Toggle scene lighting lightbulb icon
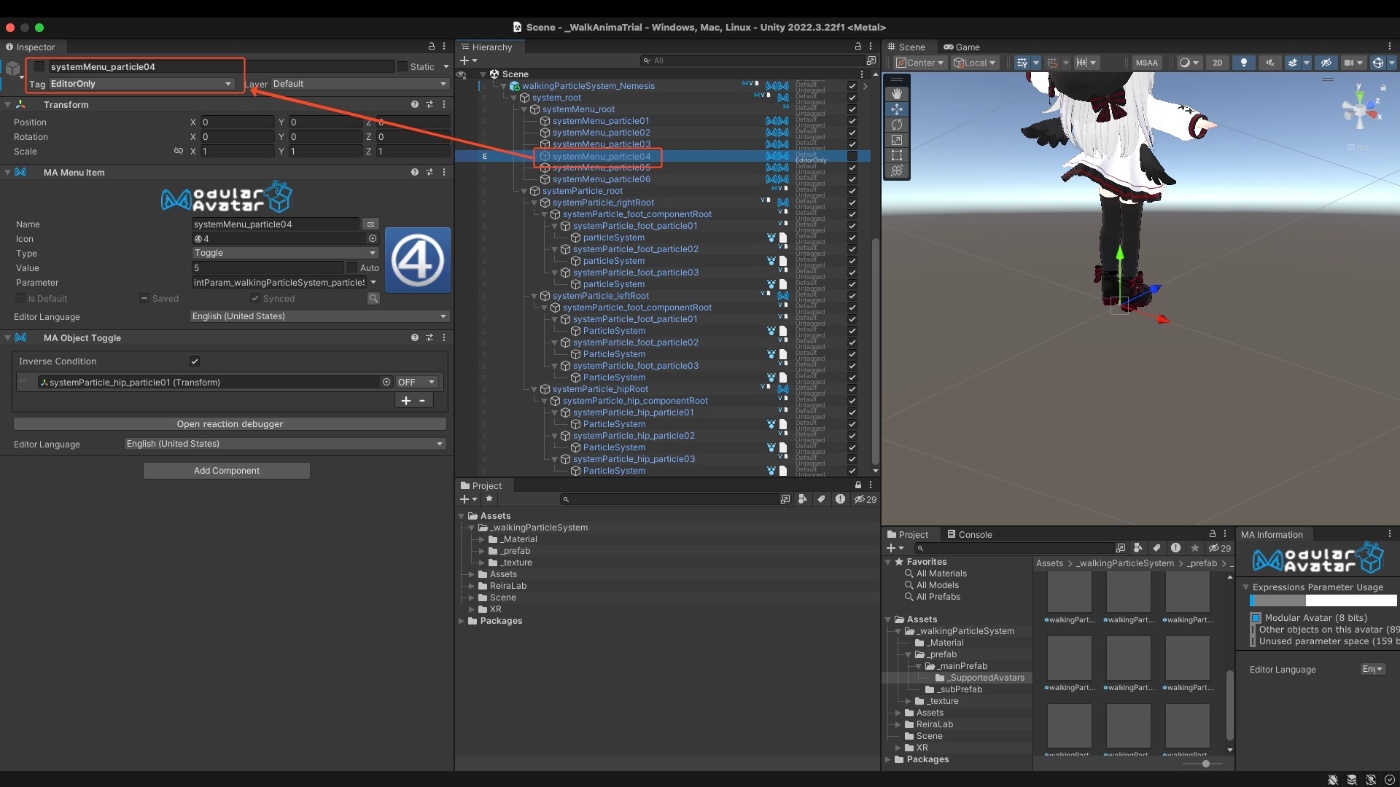 coord(1244,63)
